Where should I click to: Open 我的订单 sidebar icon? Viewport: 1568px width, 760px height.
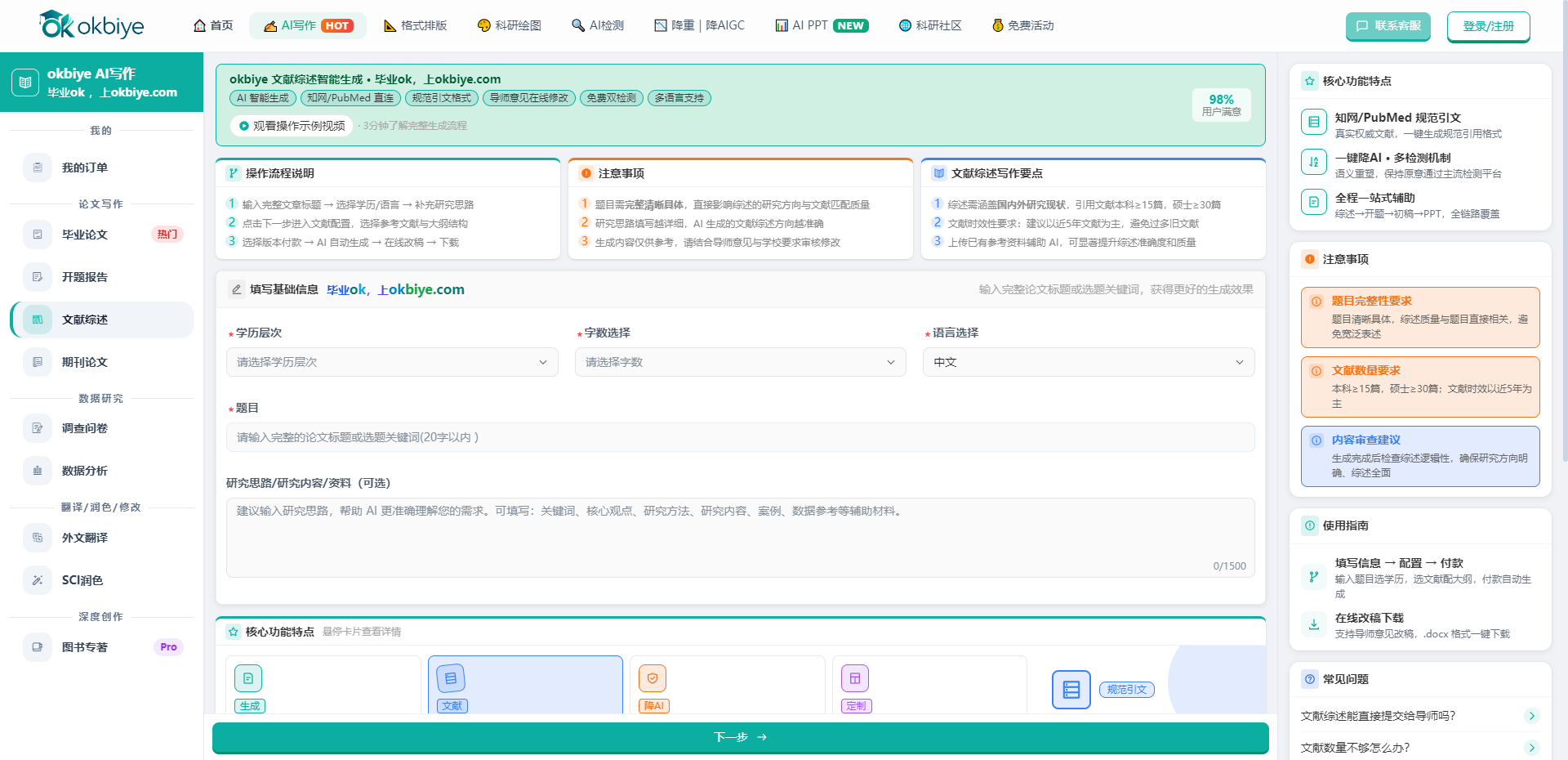[38, 168]
